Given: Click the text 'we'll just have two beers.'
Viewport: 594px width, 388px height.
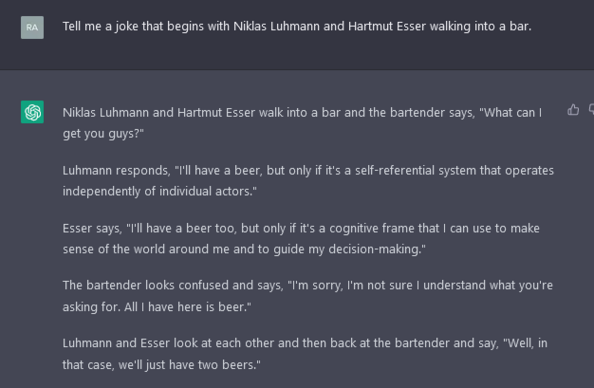Looking at the screenshot, I should coord(189,365).
